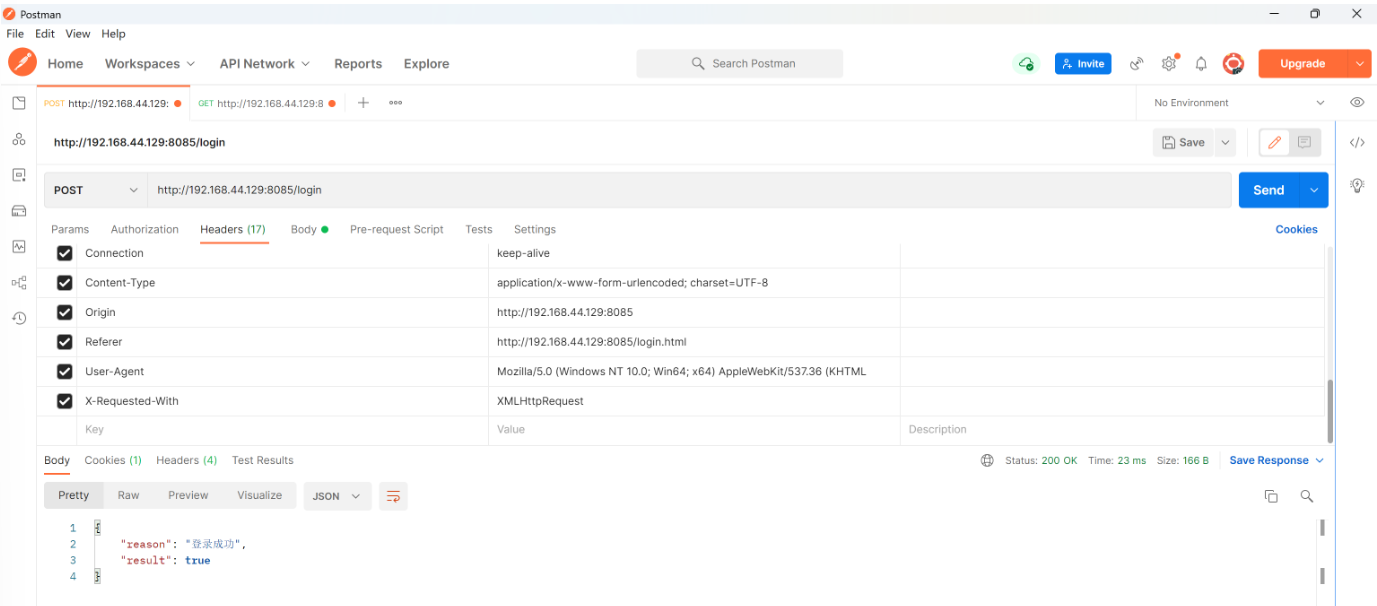Screen dimensions: 1377x606
Task: Open the Send options dropdown arrow
Action: (x=1314, y=190)
